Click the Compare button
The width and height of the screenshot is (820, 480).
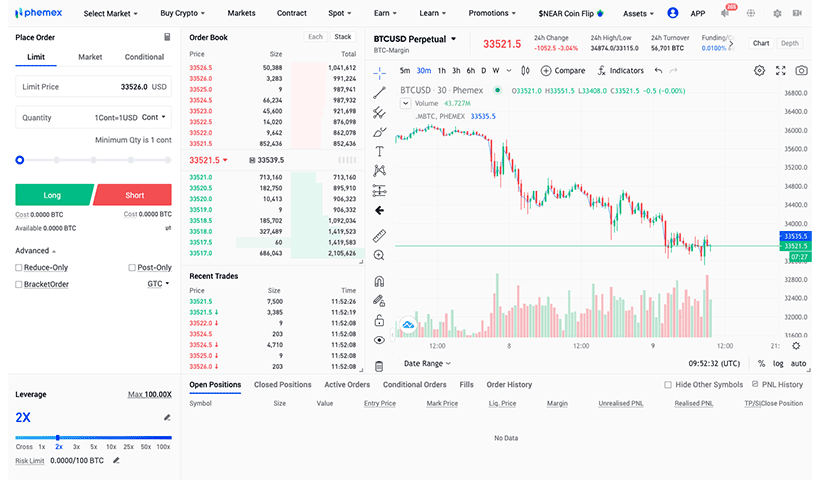click(x=563, y=71)
